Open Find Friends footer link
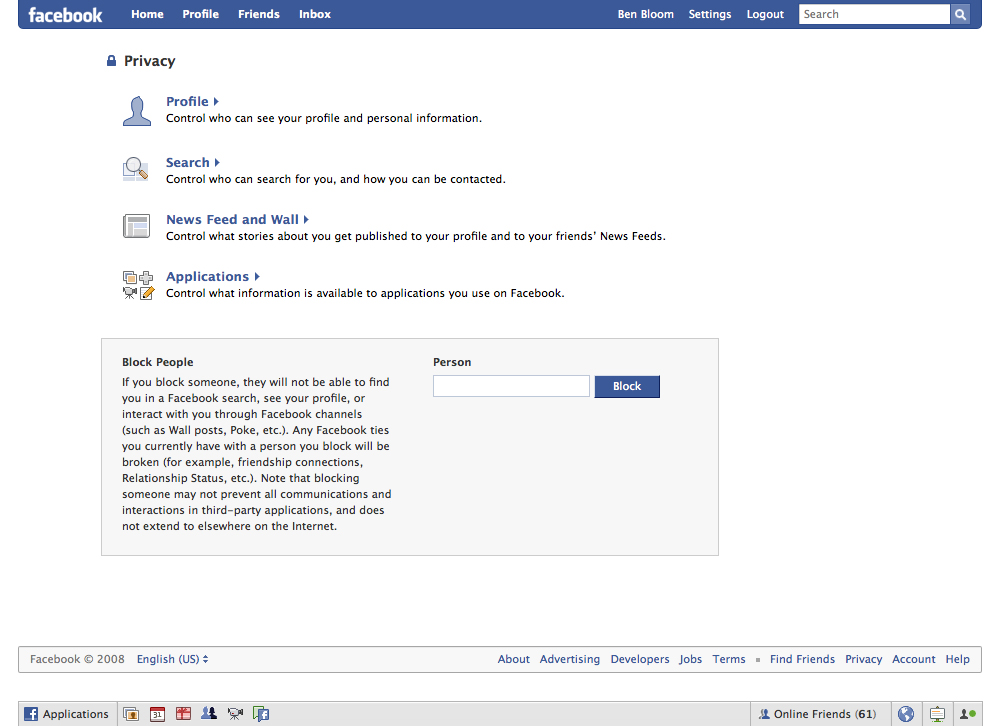Screen dimensions: 1000x726 tap(802, 659)
